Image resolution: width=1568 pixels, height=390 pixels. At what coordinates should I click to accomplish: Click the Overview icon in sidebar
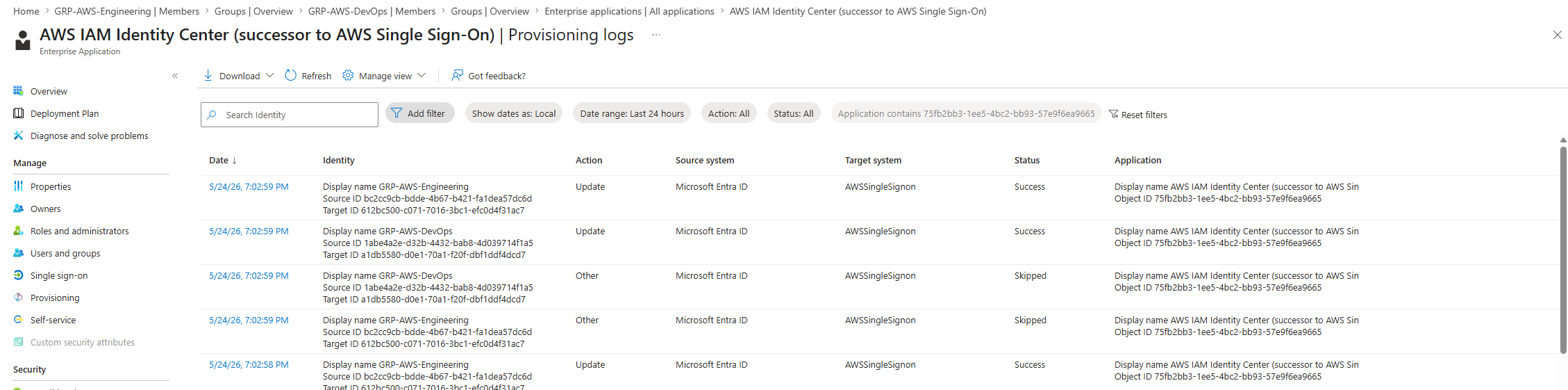pos(19,91)
